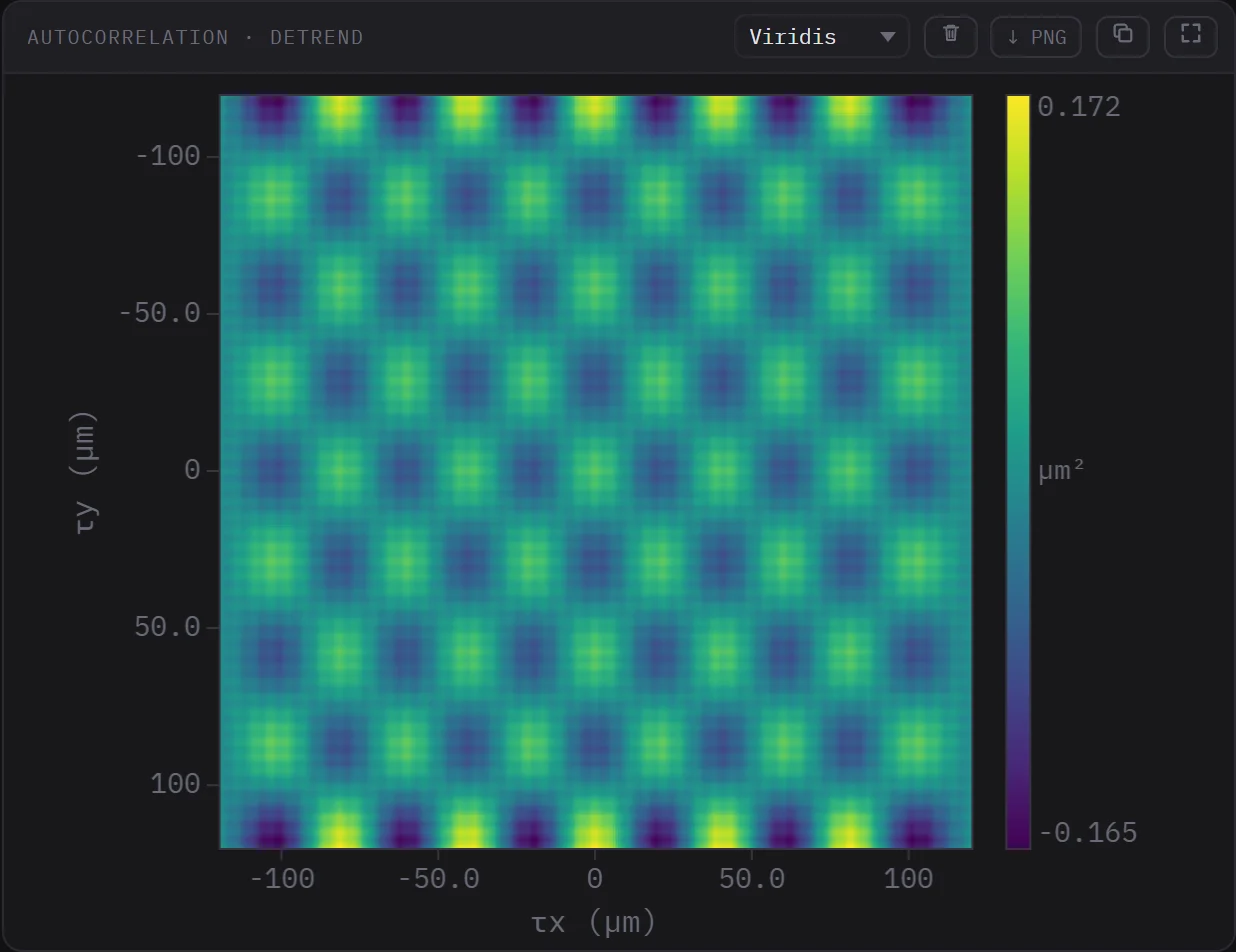Click the copy panel icon
1236x952 pixels.
[1122, 37]
